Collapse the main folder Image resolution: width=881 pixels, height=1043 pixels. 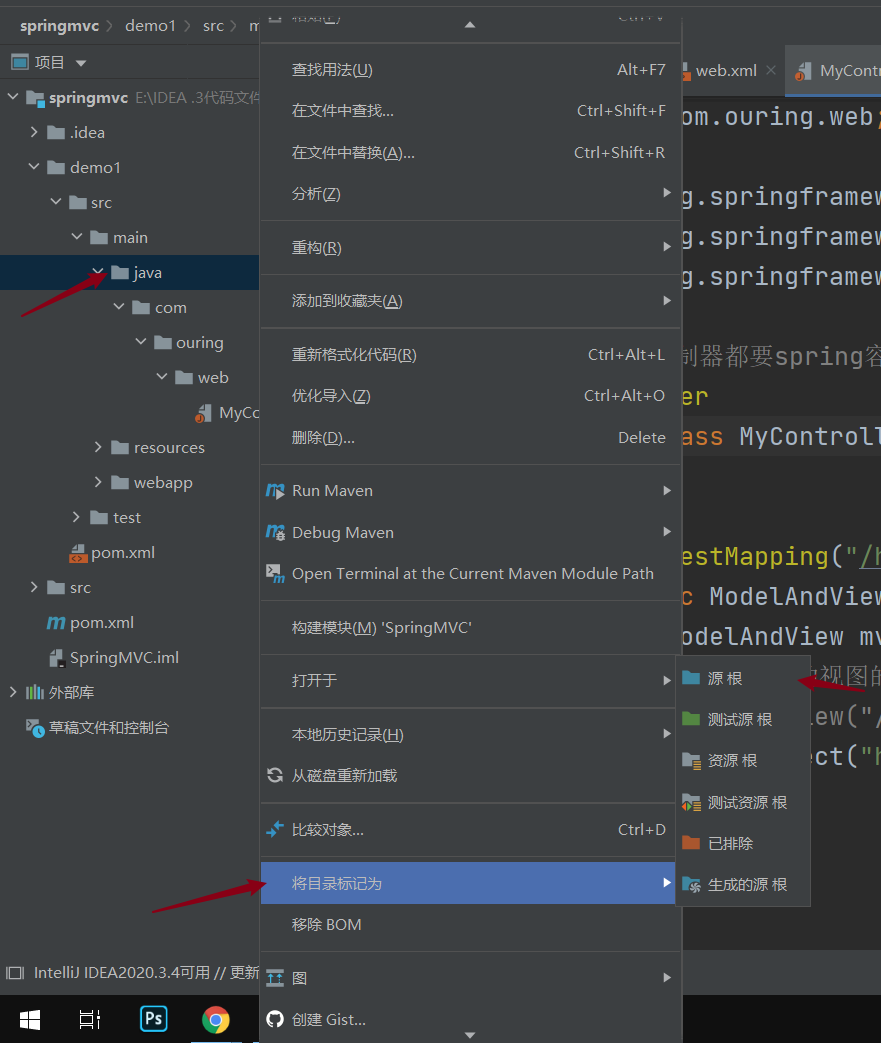77,236
